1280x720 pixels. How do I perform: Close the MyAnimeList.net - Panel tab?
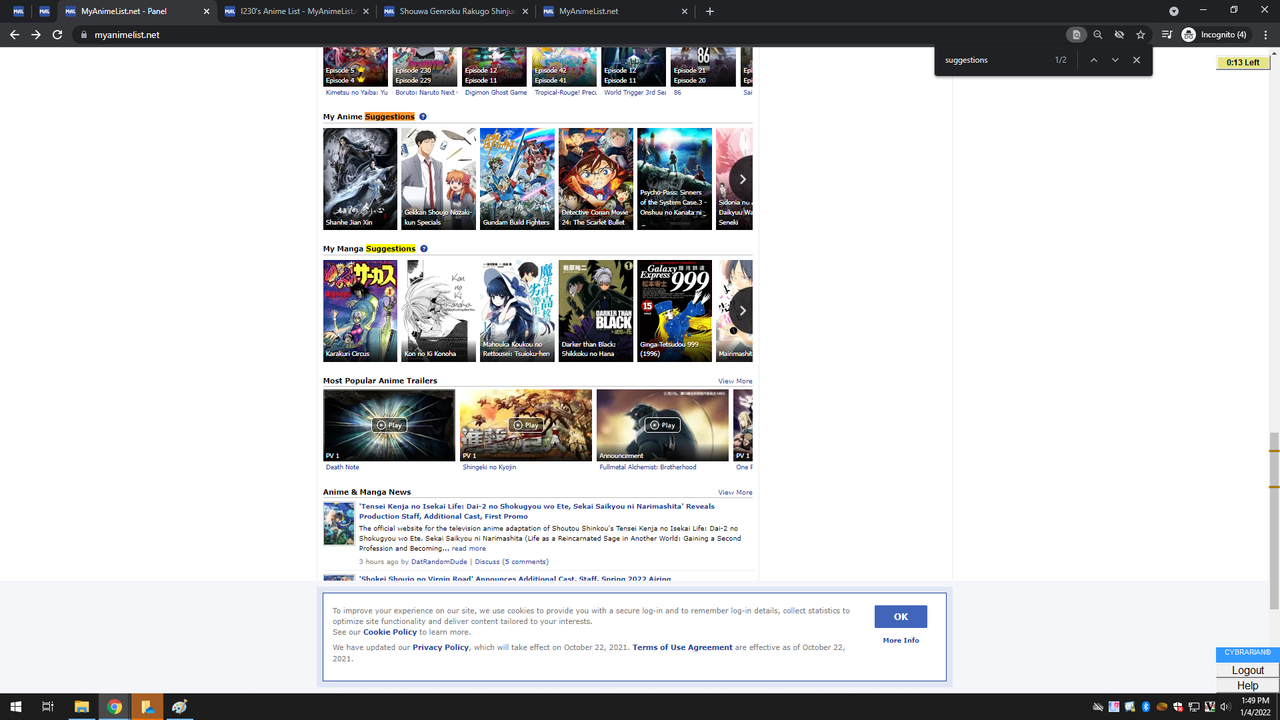(207, 11)
